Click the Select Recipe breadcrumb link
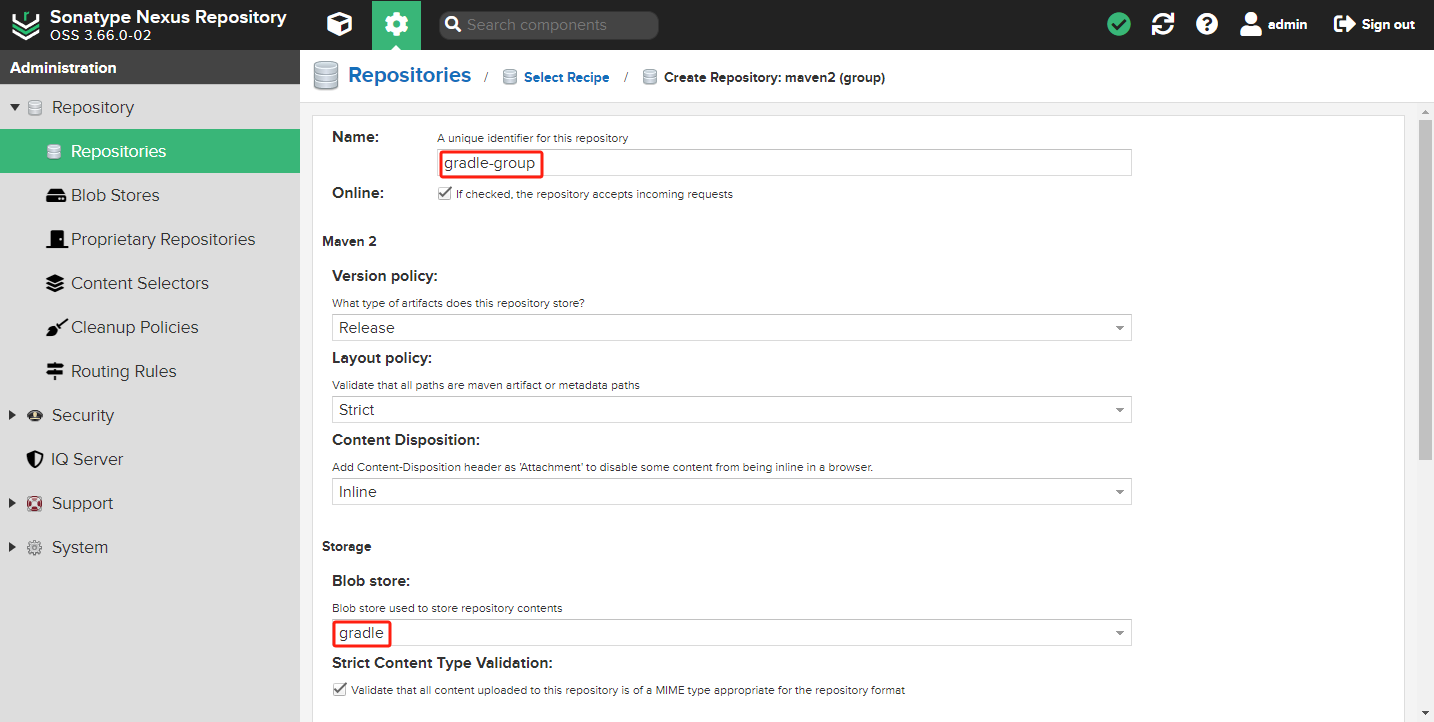1434x722 pixels. point(566,77)
